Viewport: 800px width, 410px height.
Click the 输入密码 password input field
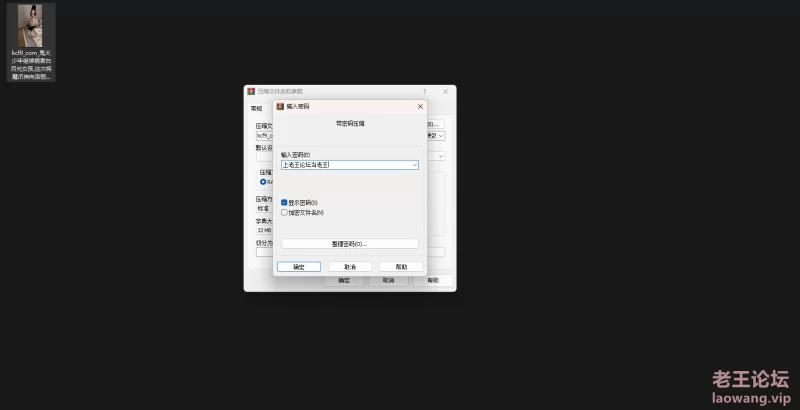point(349,165)
